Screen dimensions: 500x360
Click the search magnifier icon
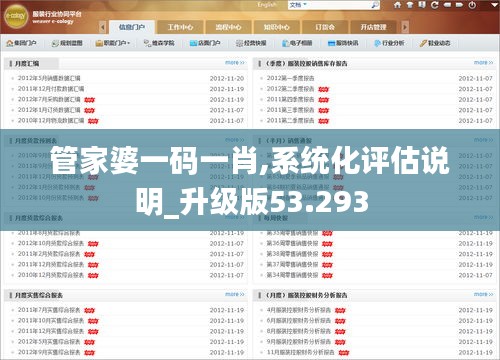click(x=375, y=5)
